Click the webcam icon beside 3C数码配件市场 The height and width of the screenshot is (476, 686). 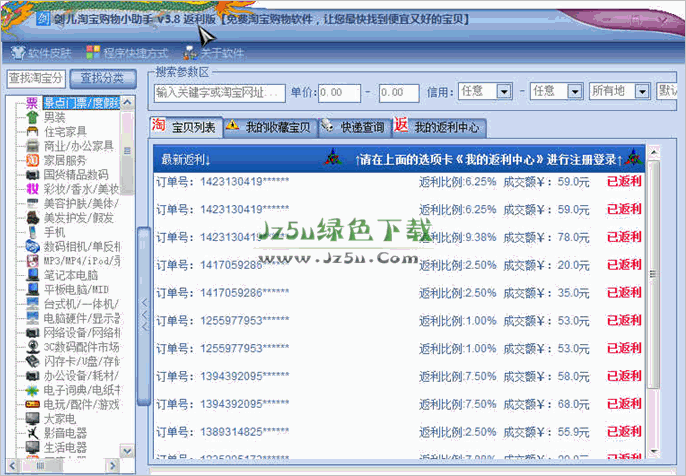(32, 347)
